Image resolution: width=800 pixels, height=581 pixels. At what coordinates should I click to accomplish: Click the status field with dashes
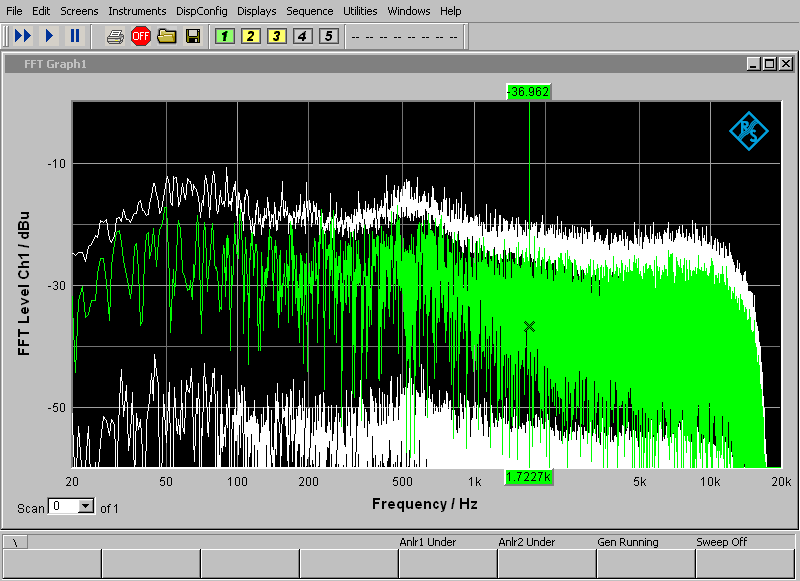[x=405, y=37]
